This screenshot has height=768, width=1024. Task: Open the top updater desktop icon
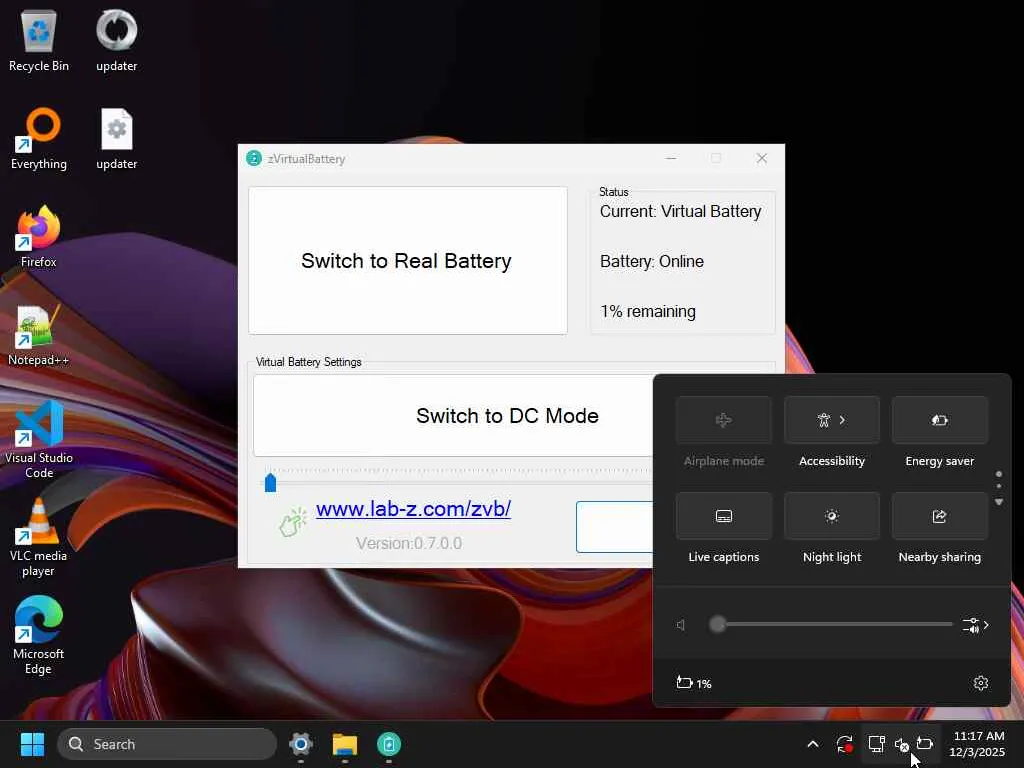116,40
